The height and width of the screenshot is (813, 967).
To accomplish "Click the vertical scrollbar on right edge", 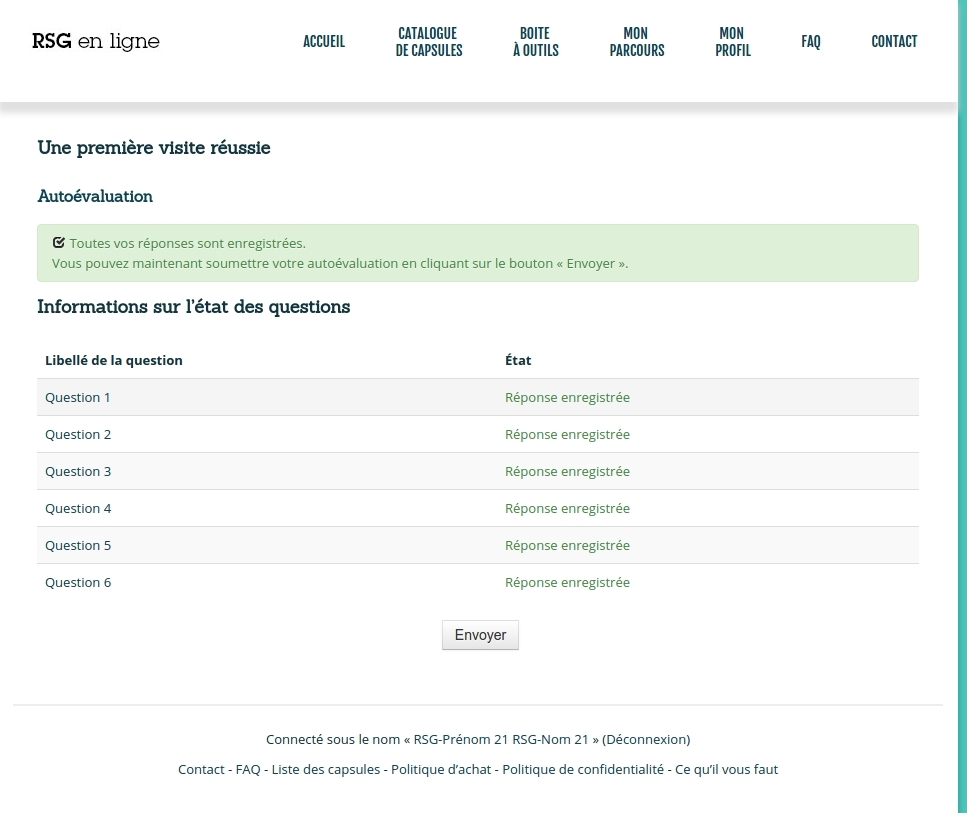I will [962, 400].
